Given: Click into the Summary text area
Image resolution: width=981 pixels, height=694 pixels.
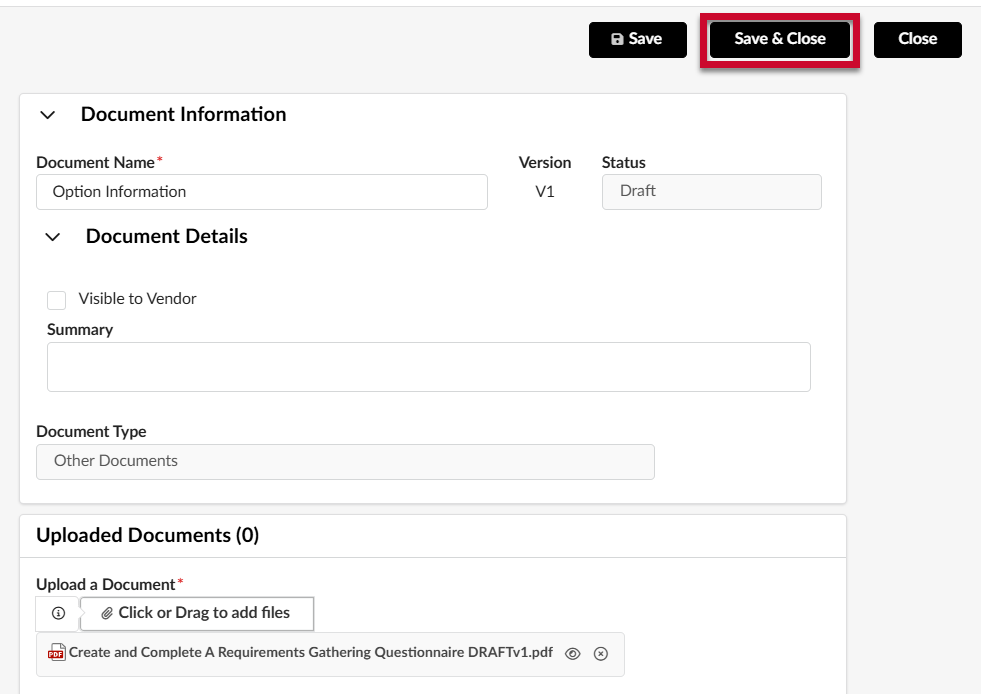Looking at the screenshot, I should [429, 367].
